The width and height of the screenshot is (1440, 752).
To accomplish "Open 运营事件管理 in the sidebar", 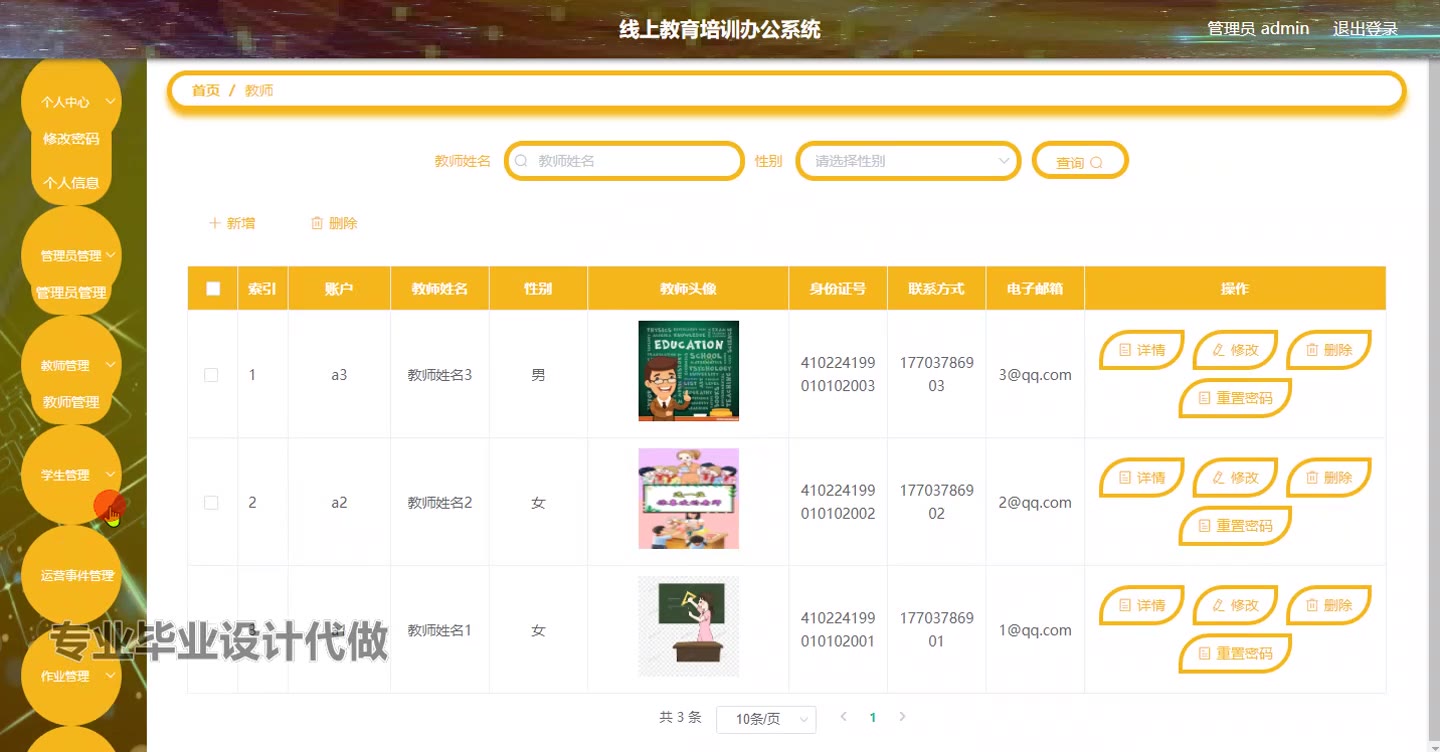I will click(x=71, y=576).
